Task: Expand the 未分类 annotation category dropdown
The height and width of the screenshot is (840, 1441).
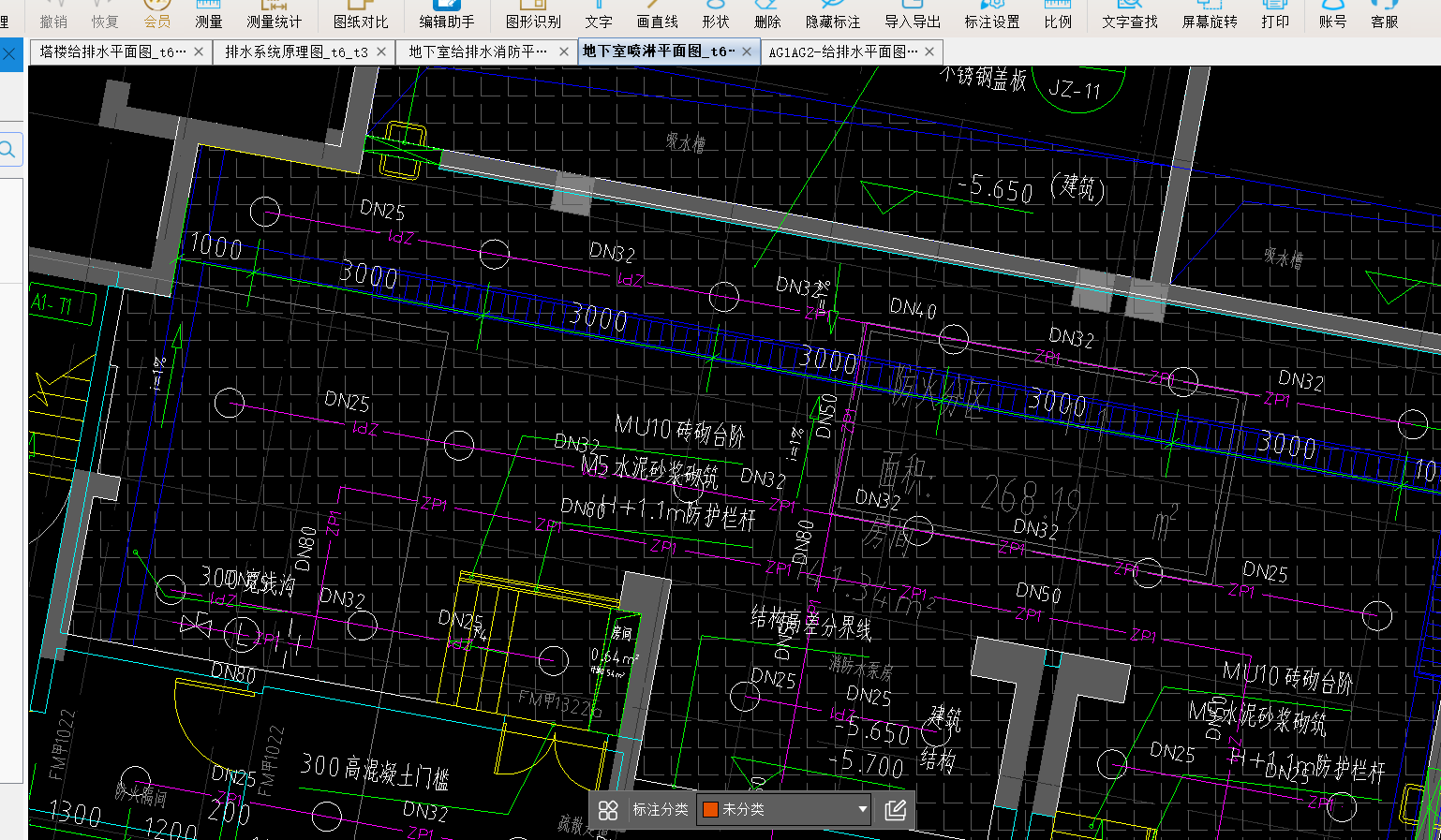Action: [x=862, y=809]
